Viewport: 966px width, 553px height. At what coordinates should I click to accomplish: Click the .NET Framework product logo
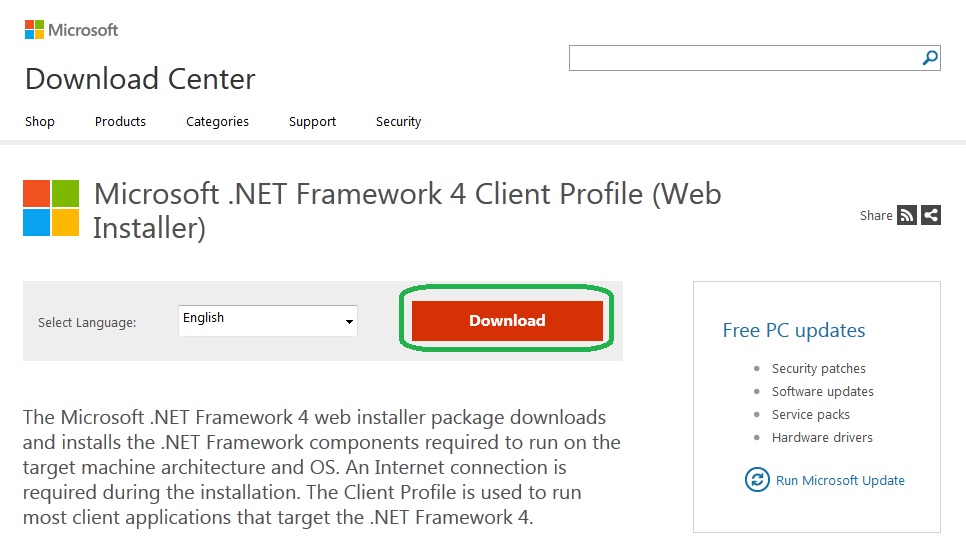pos(51,208)
